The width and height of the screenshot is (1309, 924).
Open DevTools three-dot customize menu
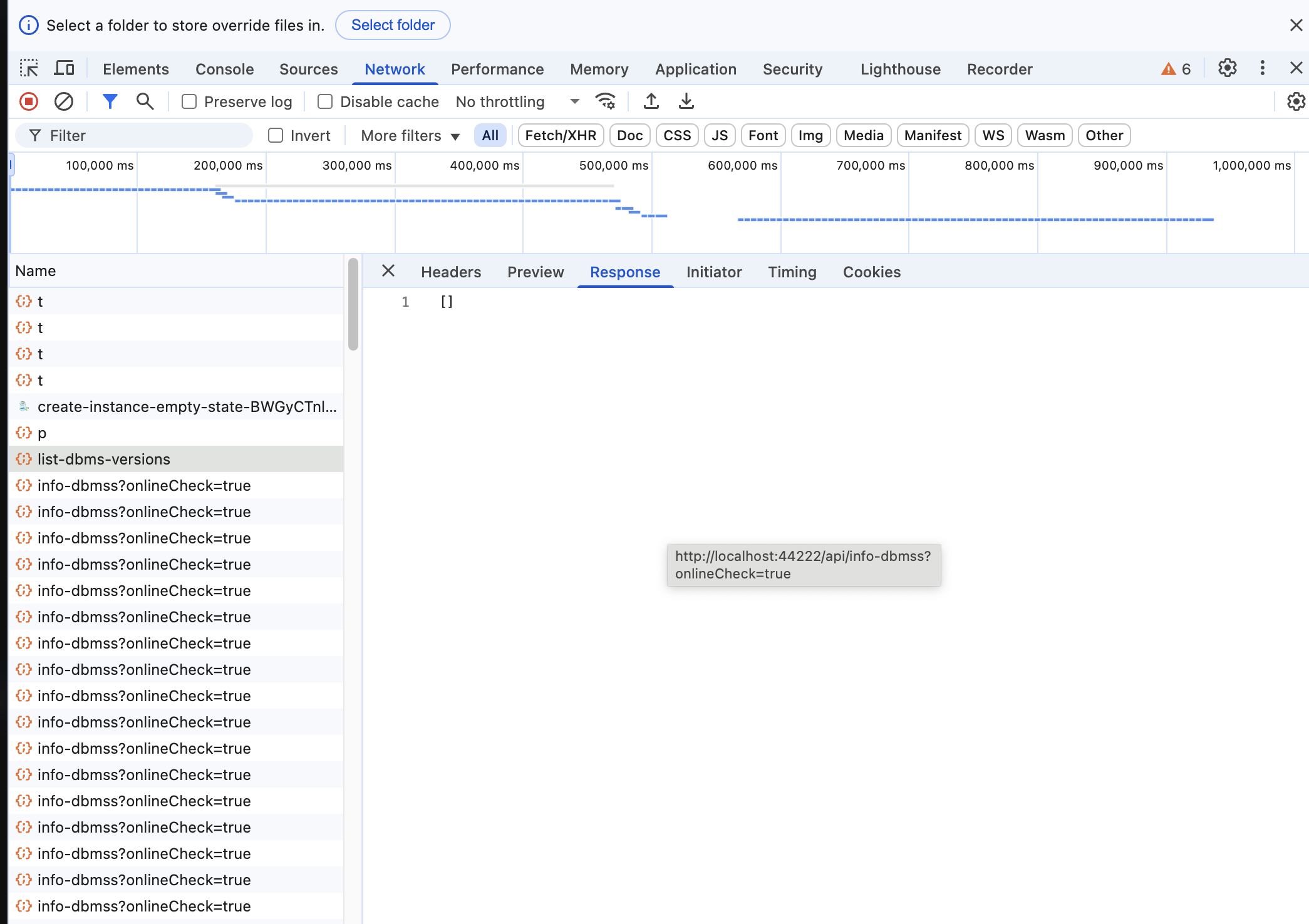point(1263,68)
